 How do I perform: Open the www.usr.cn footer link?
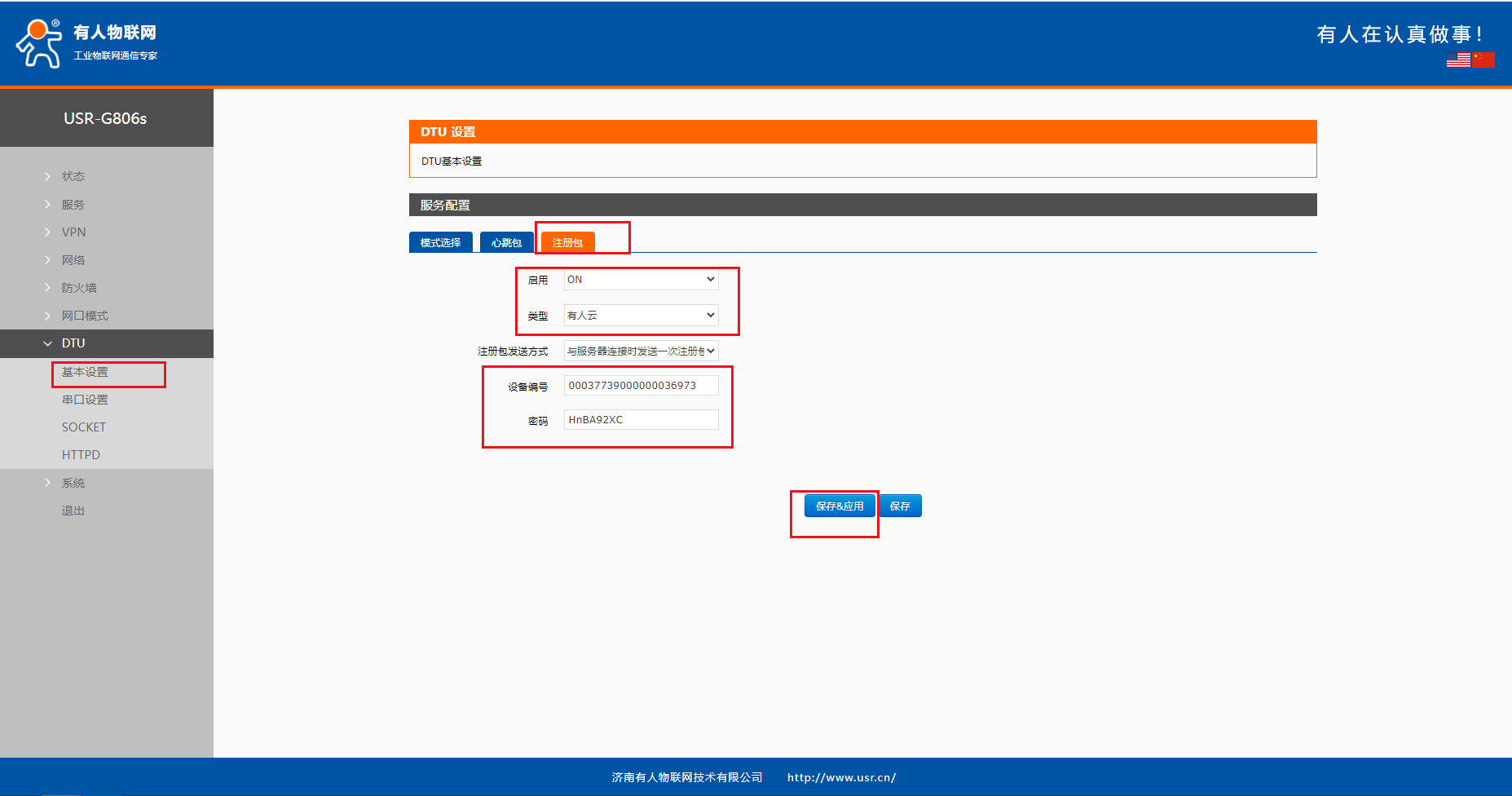pos(841,778)
